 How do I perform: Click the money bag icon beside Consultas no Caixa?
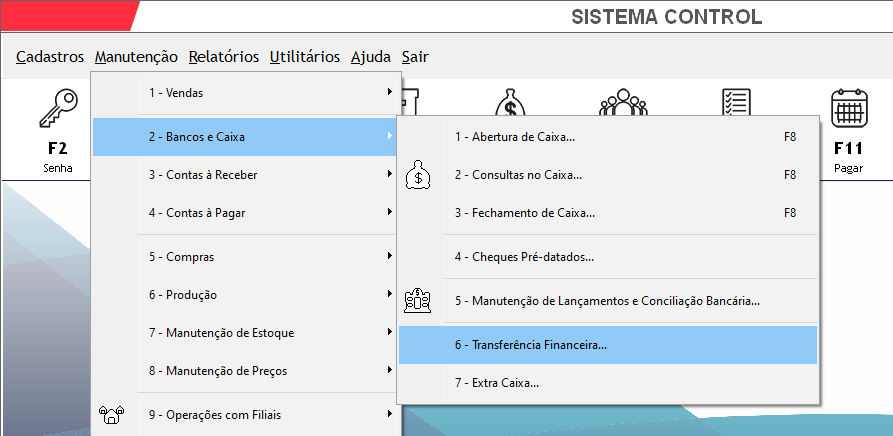pos(418,175)
